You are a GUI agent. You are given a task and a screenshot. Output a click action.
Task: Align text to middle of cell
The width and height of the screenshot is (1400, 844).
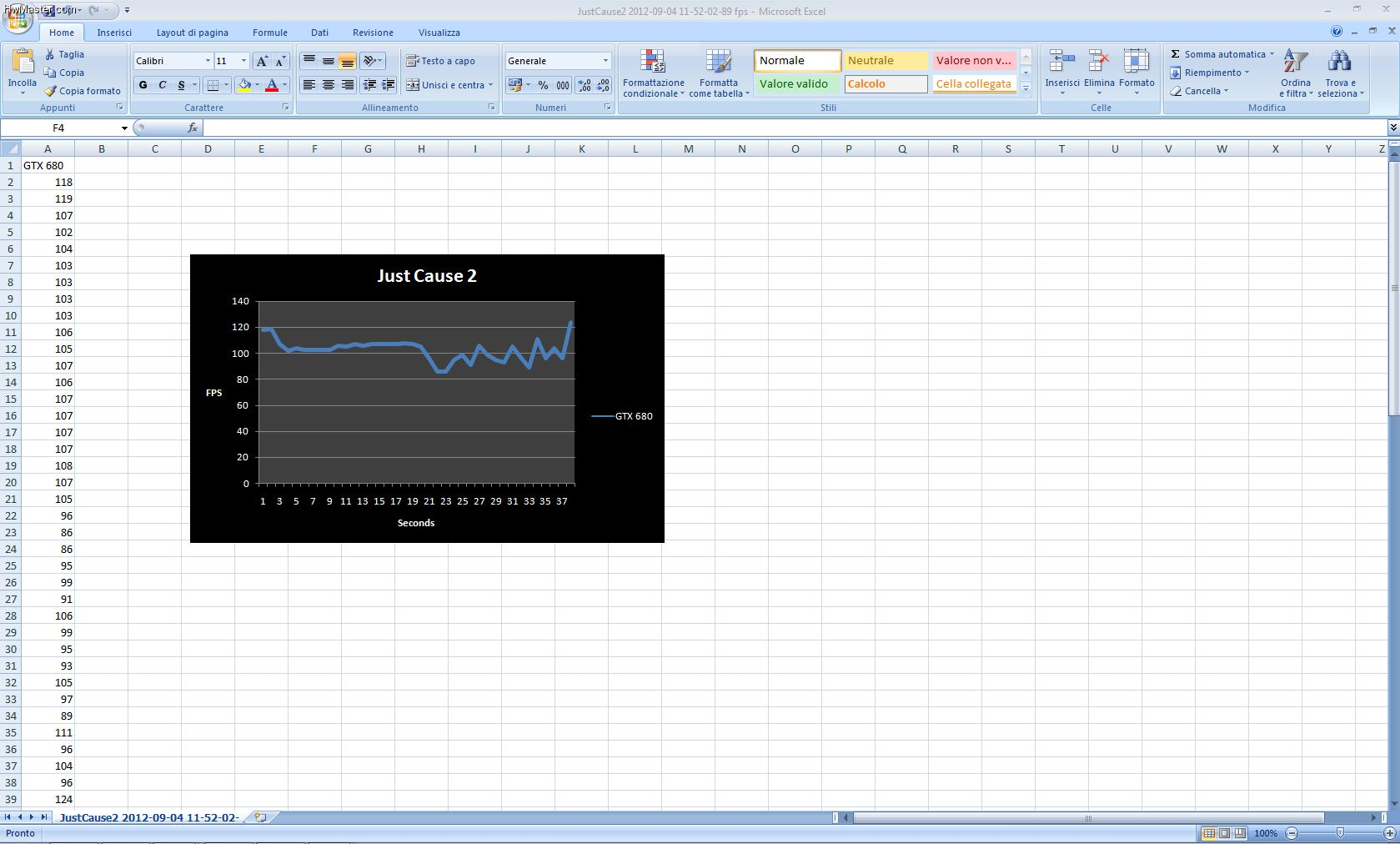pyautogui.click(x=328, y=61)
